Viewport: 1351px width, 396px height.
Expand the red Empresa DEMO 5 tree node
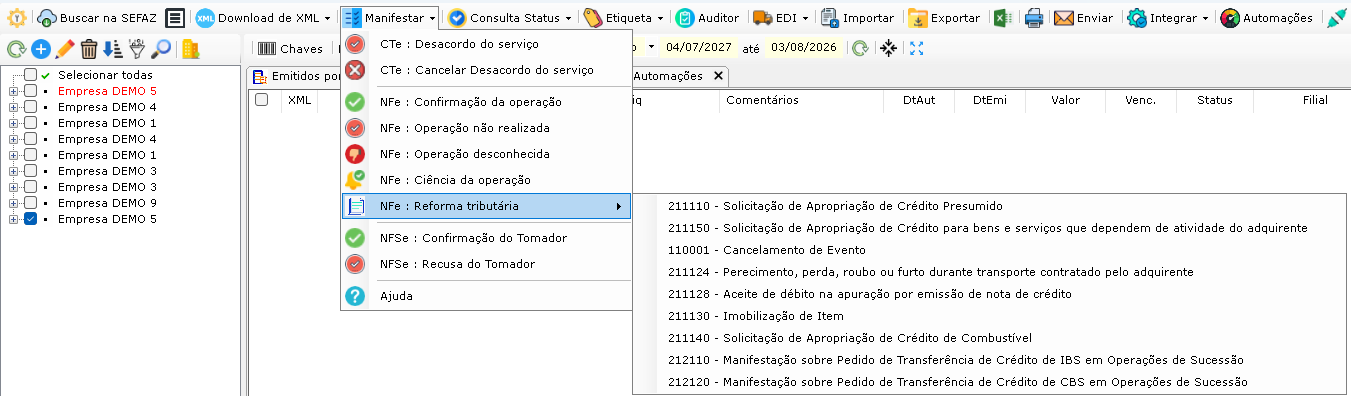point(13,91)
